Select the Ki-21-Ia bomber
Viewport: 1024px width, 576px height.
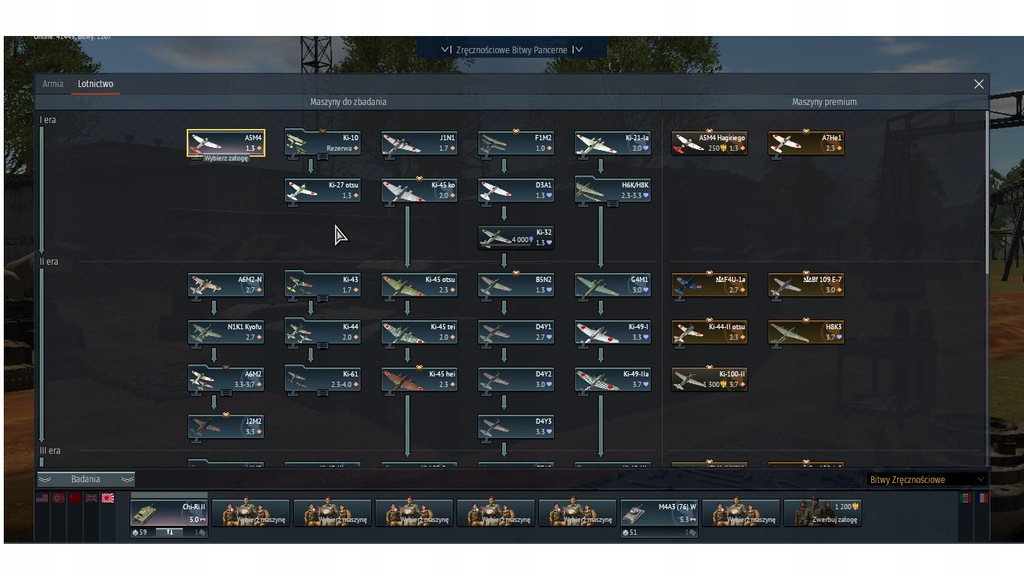click(x=613, y=142)
